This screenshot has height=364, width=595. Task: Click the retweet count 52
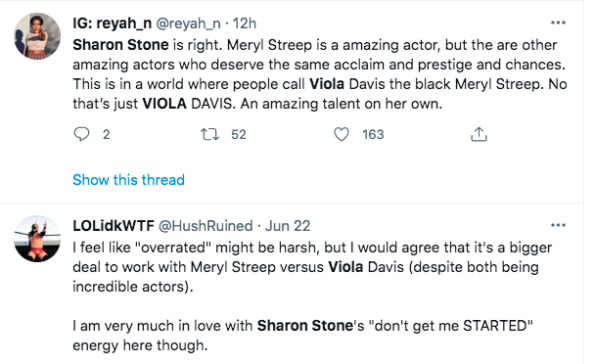(239, 134)
